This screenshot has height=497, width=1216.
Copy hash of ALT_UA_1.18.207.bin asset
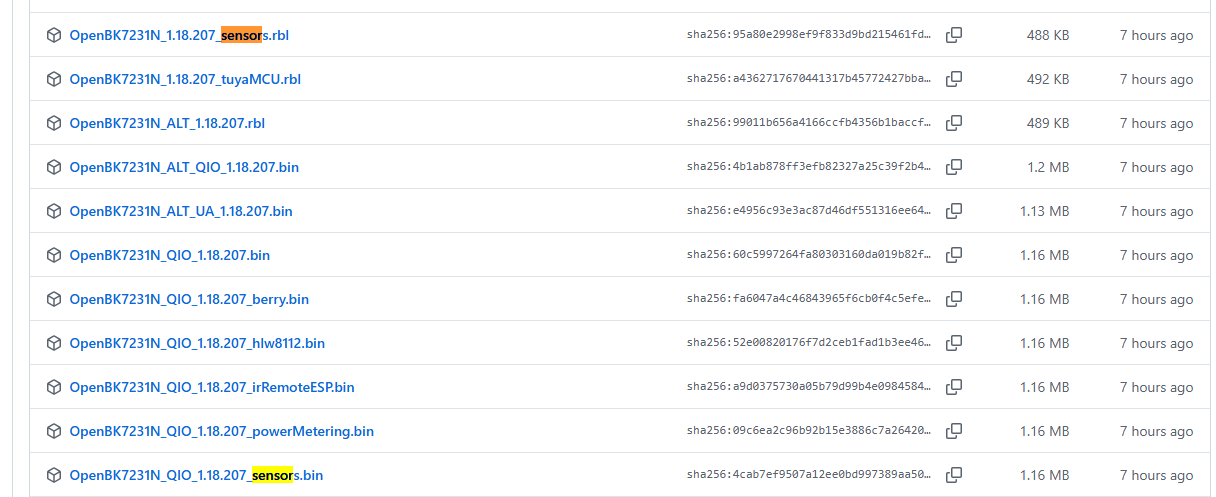[954, 211]
